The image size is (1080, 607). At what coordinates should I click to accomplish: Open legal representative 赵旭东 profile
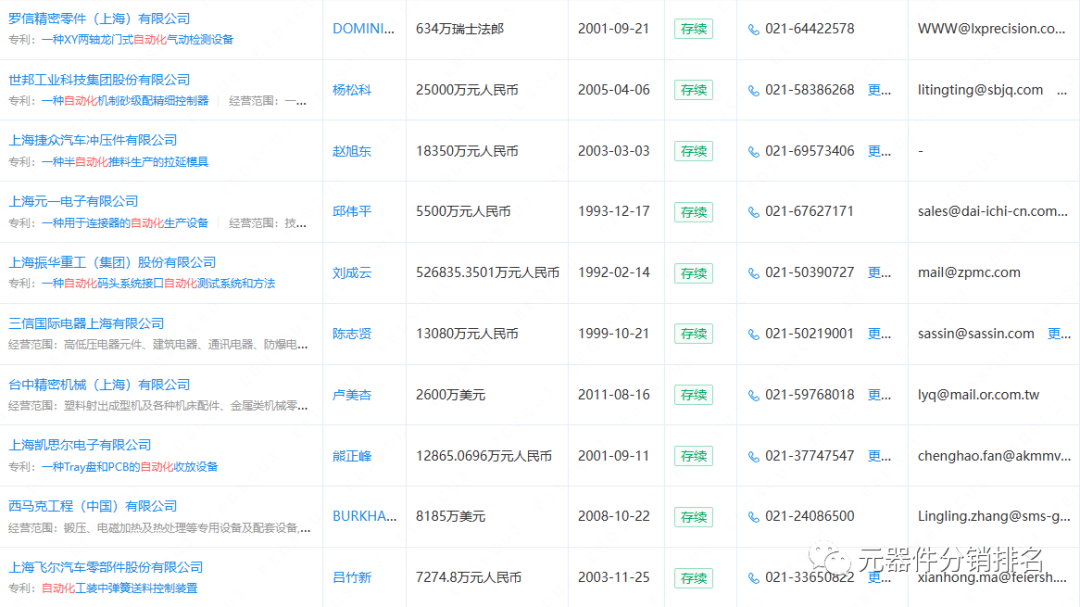pos(352,151)
